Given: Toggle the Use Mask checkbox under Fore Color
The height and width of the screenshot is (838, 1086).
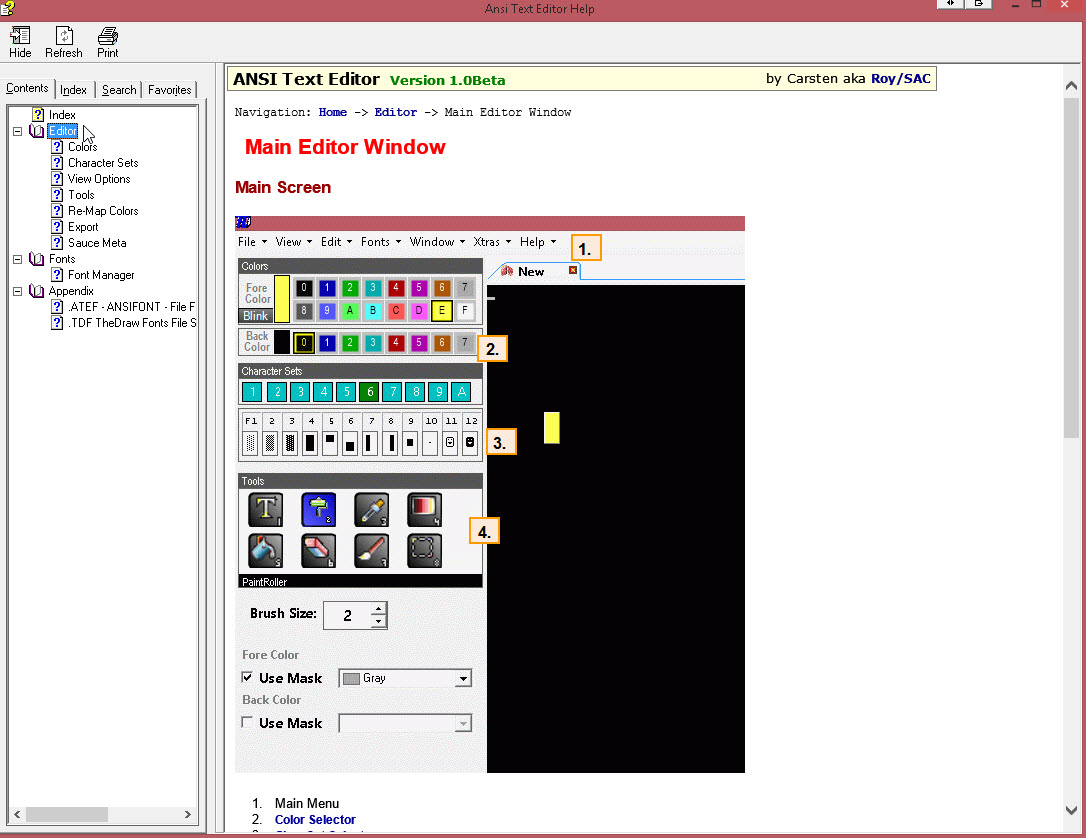Looking at the screenshot, I should (247, 677).
